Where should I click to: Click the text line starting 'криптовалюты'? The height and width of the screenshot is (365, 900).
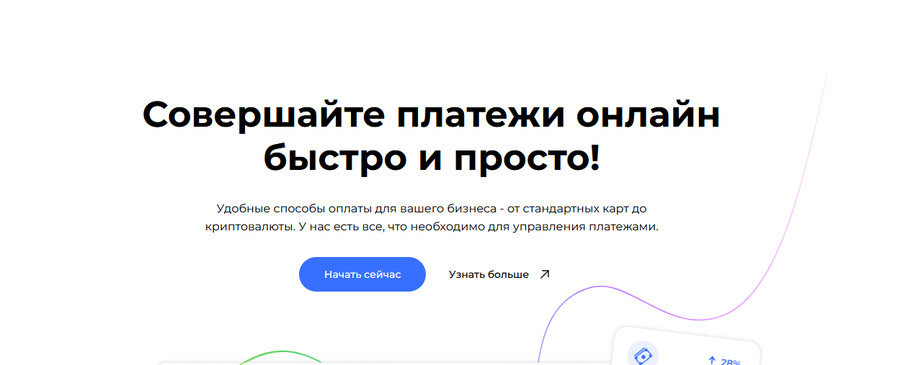point(432,227)
